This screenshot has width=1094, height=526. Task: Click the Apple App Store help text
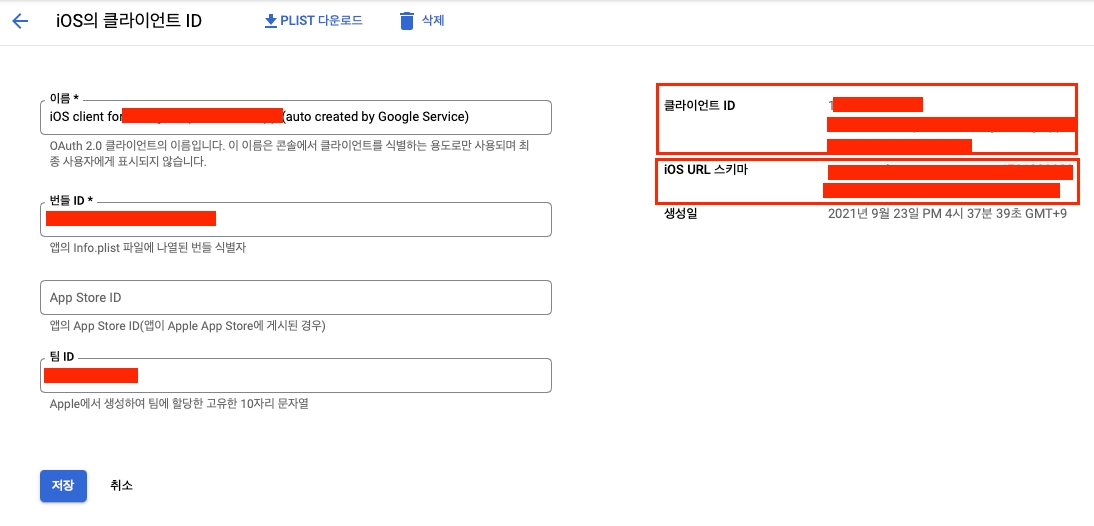187,325
